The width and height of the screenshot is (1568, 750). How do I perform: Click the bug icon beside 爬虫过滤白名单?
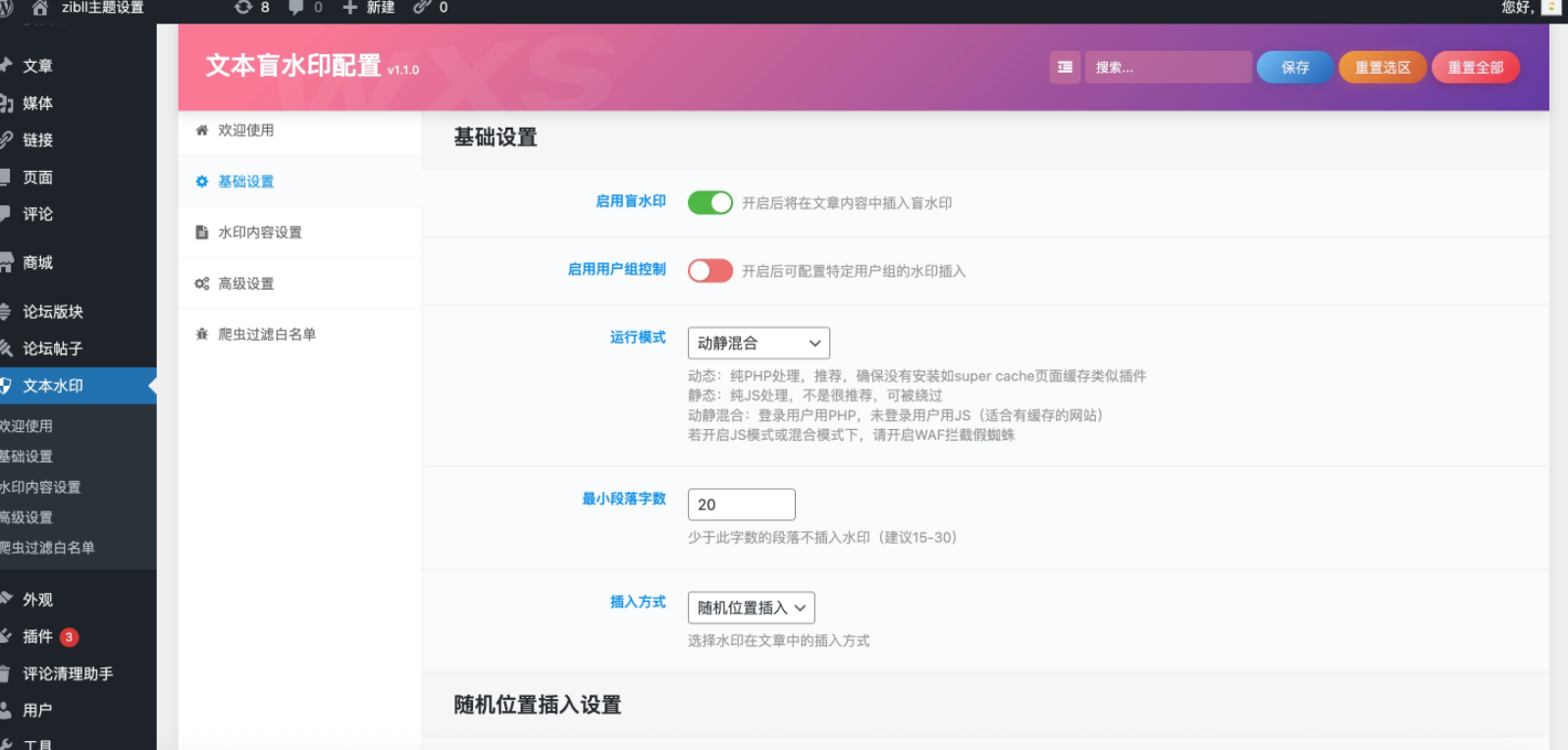tap(202, 335)
